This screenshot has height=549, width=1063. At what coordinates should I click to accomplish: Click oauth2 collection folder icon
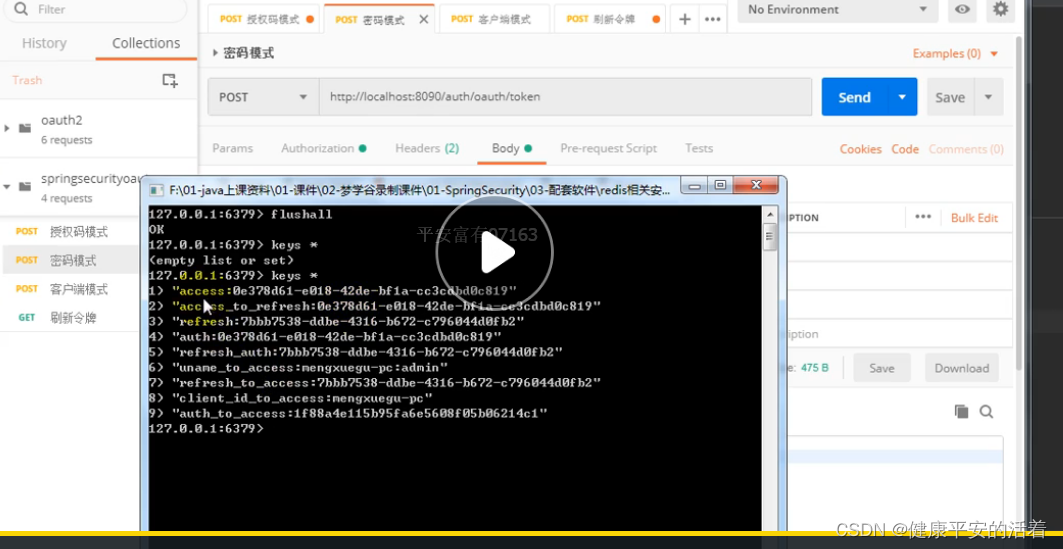coord(25,128)
